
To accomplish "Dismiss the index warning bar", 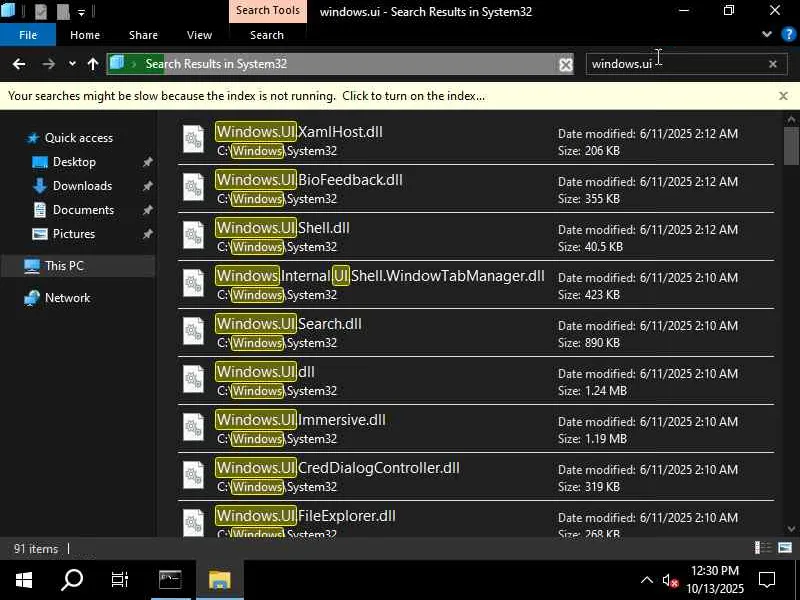I will [x=783, y=96].
